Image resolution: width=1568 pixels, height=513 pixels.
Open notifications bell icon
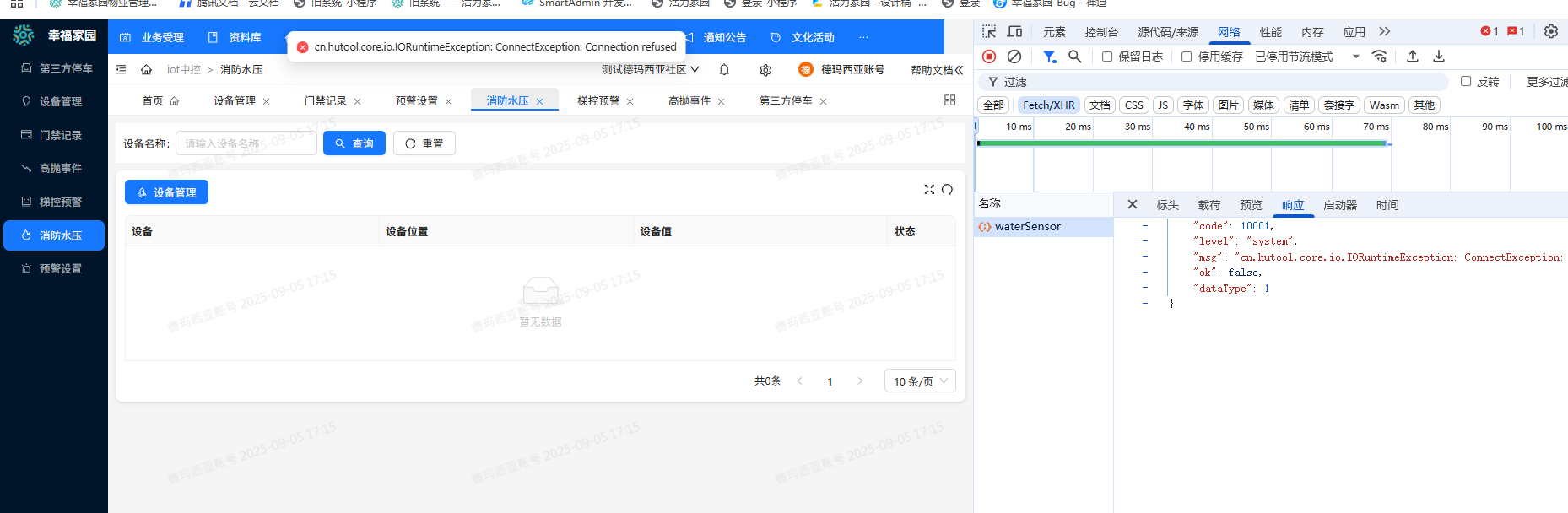724,70
